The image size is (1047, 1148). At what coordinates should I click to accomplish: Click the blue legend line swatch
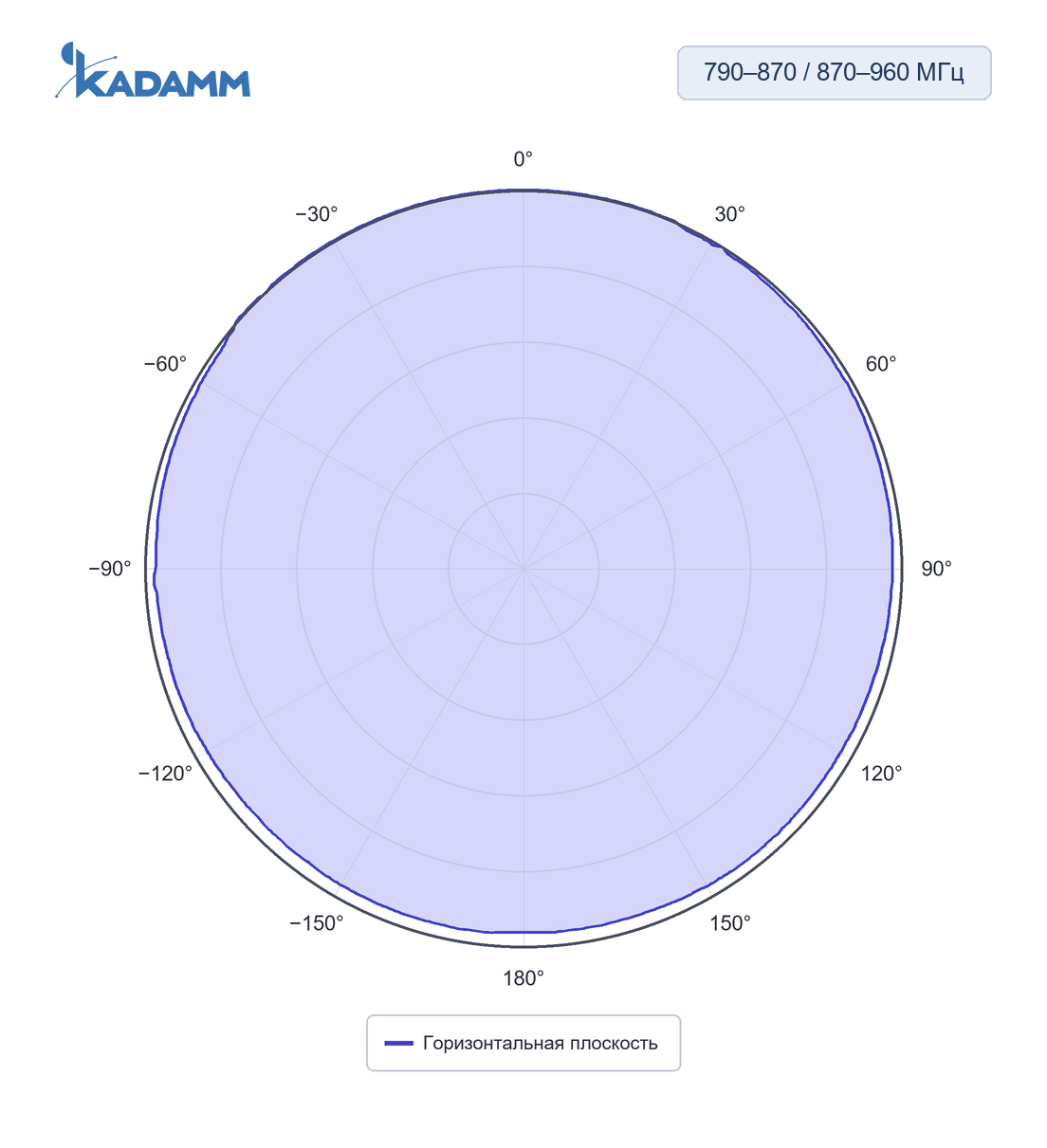click(398, 1044)
